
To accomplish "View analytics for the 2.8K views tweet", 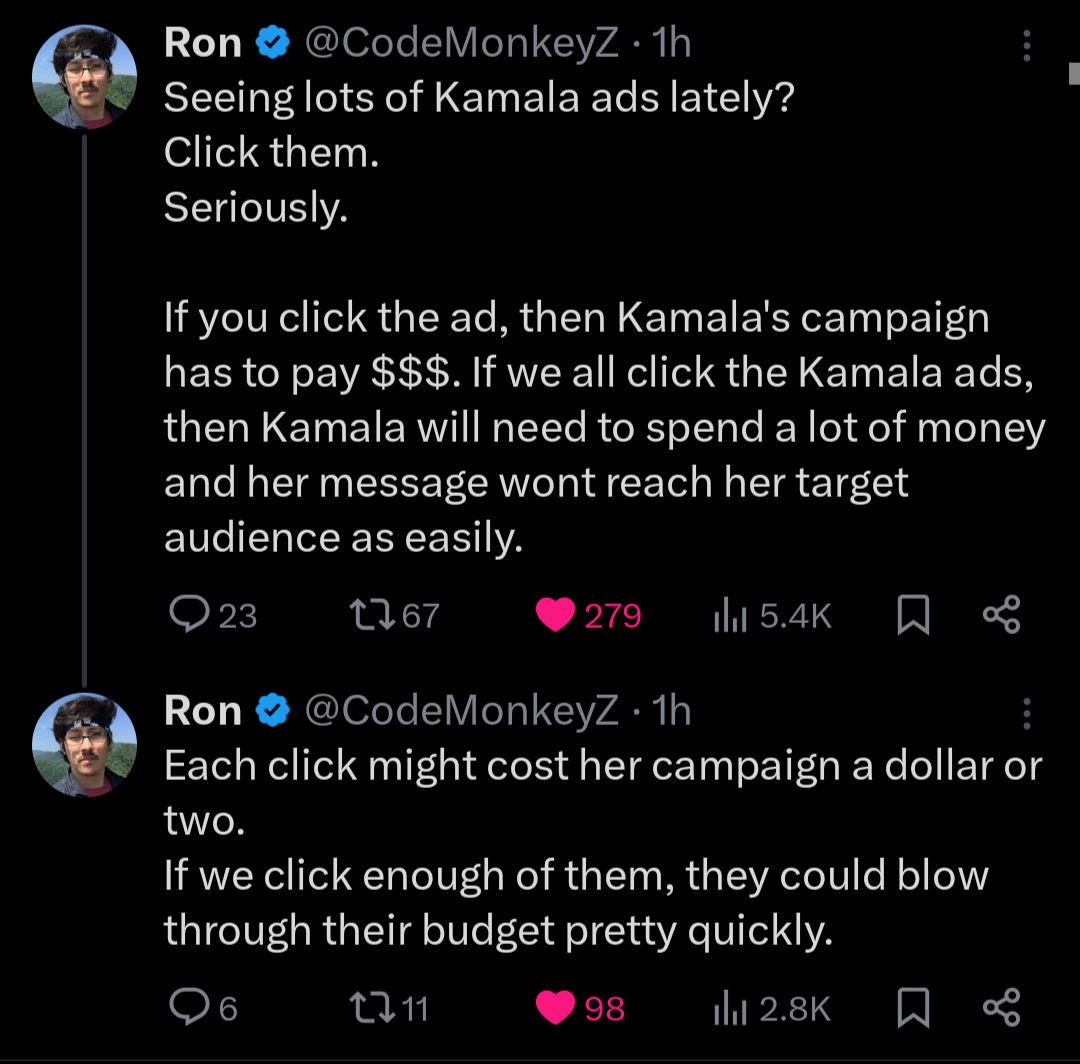I will (x=772, y=1008).
